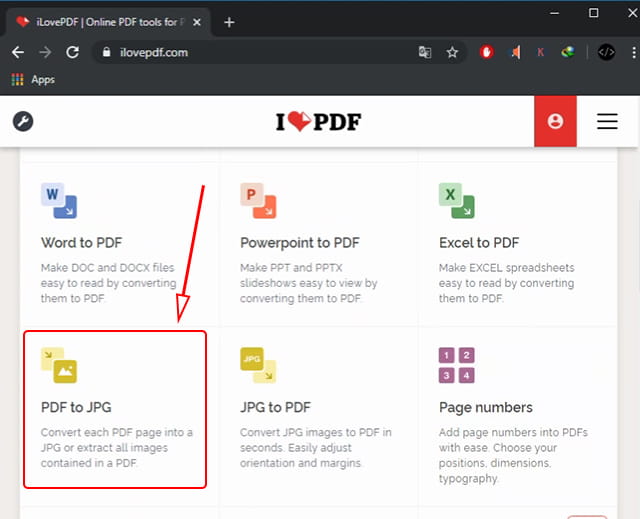Click the Excel to PDF icon
This screenshot has height=519, width=640.
(457, 201)
